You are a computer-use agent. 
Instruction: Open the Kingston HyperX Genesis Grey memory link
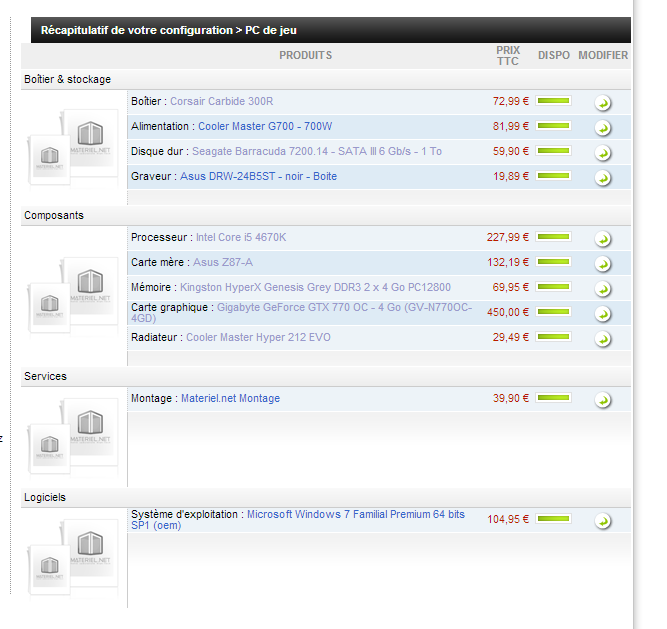tap(315, 287)
